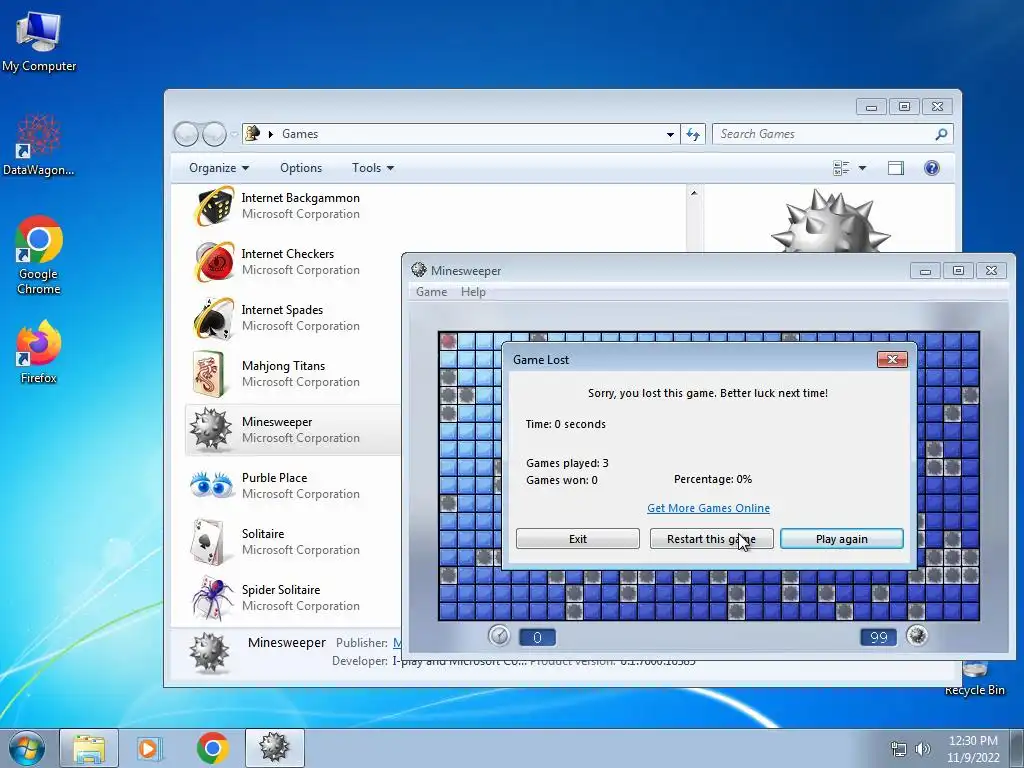Select the Mahjong Titans tile icon
The height and width of the screenshot is (768, 1024).
(x=210, y=374)
